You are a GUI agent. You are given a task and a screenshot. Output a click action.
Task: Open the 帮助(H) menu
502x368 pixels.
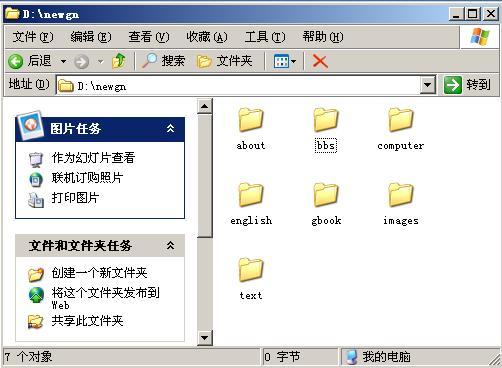tap(323, 37)
